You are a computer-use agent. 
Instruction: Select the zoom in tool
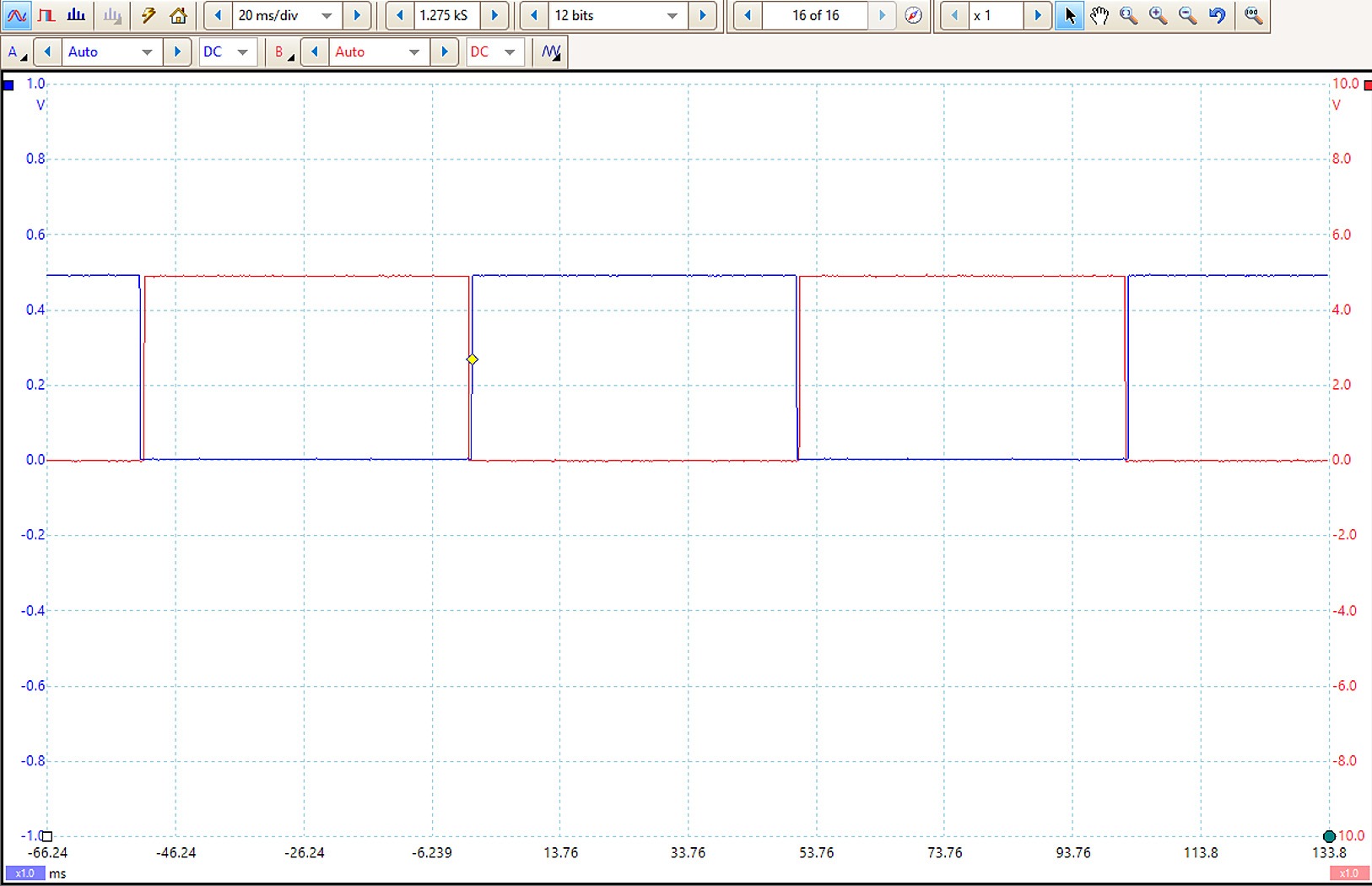pos(1159,15)
